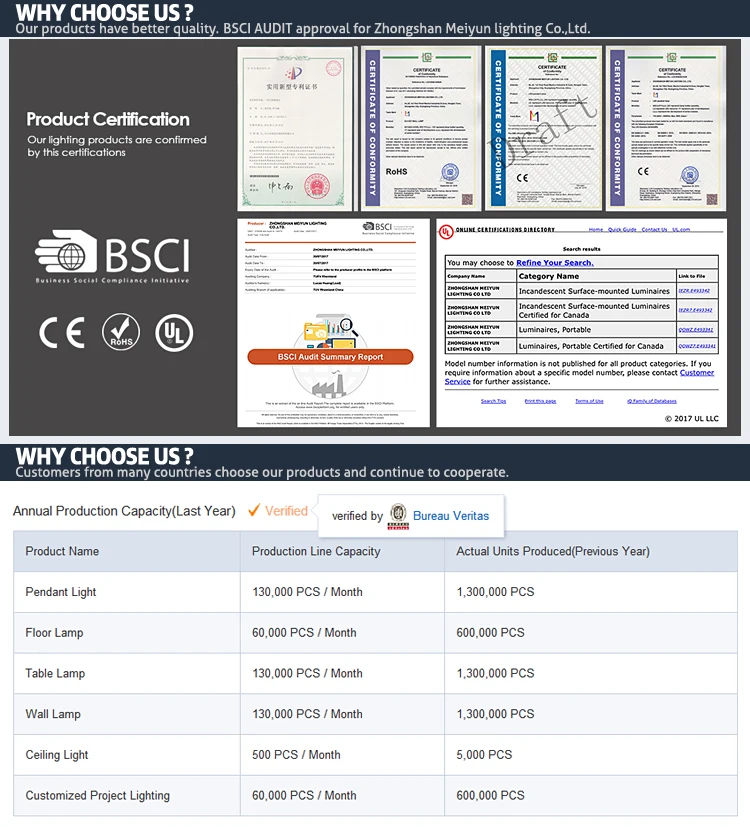This screenshot has width=750, height=827.
Task: Select the Wall Lamp row name
Action: [53, 714]
